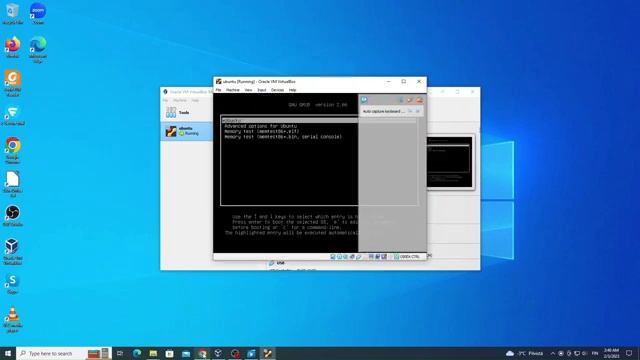Open Google Chrome from the taskbar
The width and height of the screenshot is (640, 360).
[x=202, y=353]
